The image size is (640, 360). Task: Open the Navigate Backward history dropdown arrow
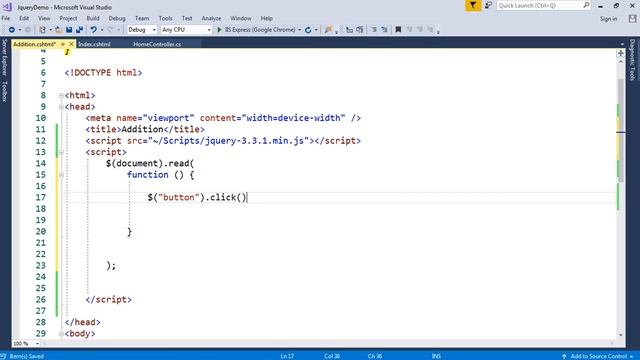pos(19,30)
